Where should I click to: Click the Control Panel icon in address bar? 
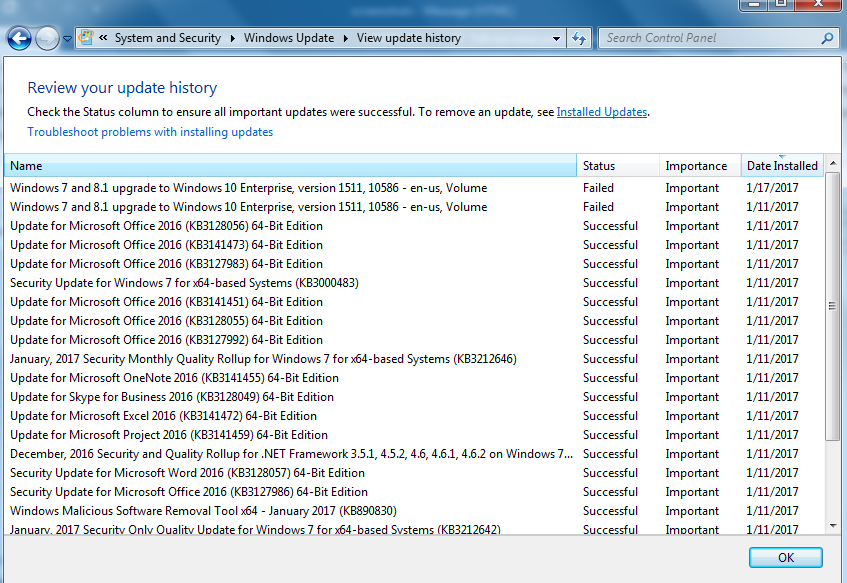coord(86,38)
